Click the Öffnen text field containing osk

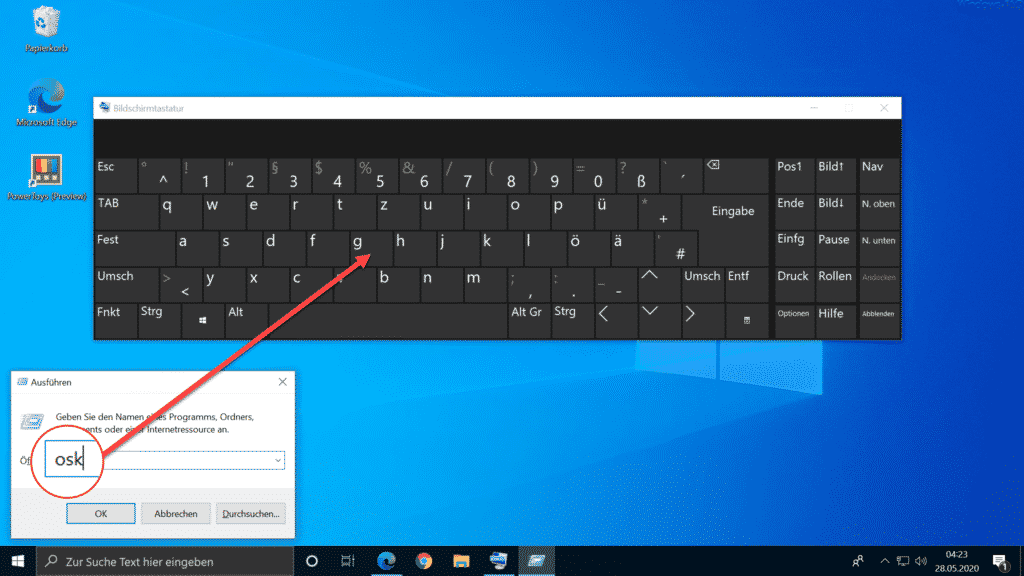coord(165,460)
